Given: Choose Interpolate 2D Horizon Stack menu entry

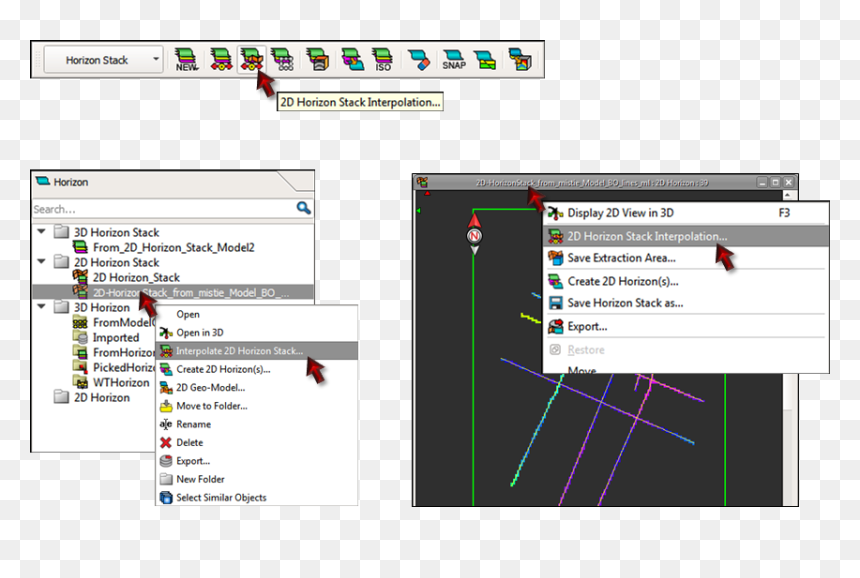Looking at the screenshot, I should pyautogui.click(x=257, y=351).
